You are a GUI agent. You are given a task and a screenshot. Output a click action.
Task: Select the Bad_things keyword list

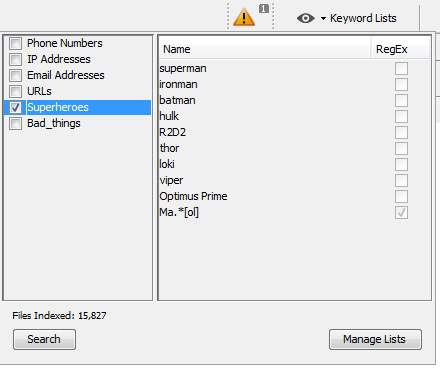tap(54, 123)
